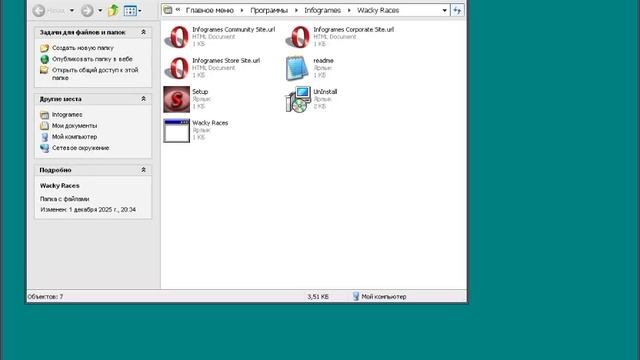
Task: Click Wacky Races title in Подробно panel
Action: click(60, 185)
